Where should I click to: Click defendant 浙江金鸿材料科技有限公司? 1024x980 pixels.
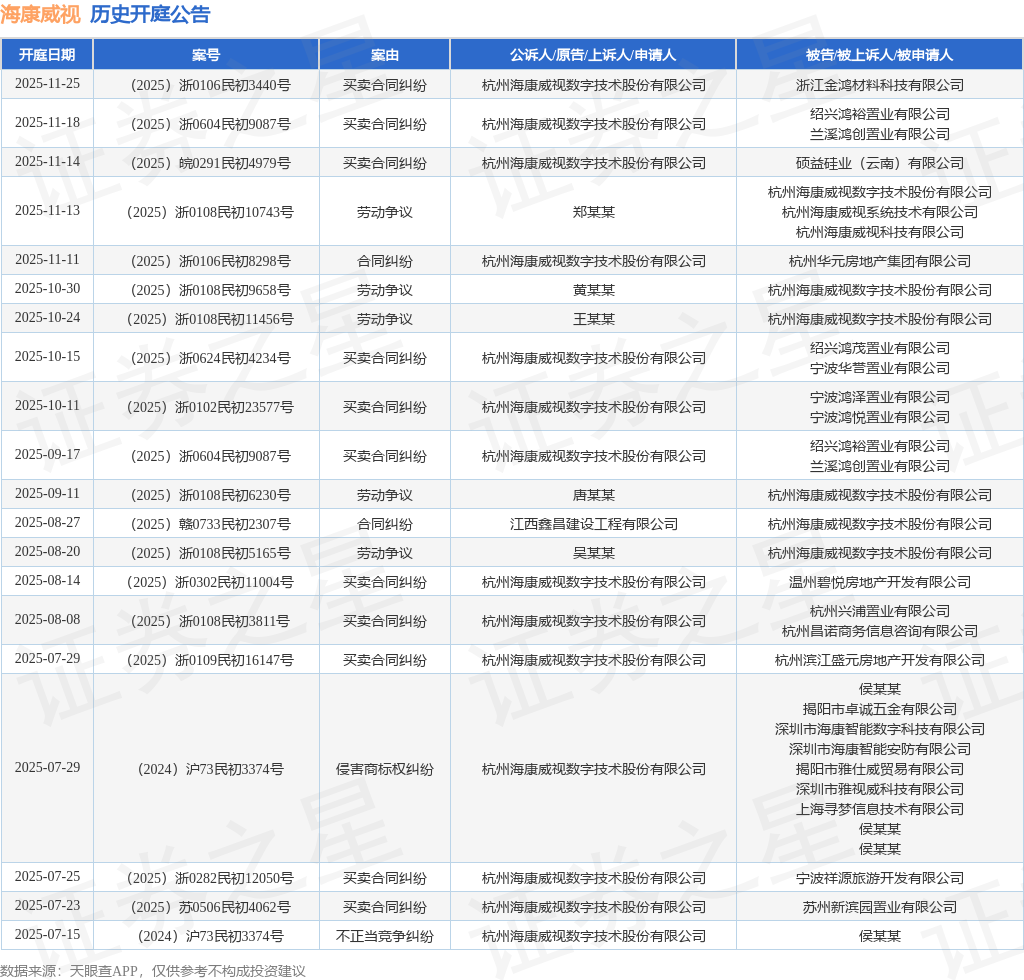tap(880, 85)
